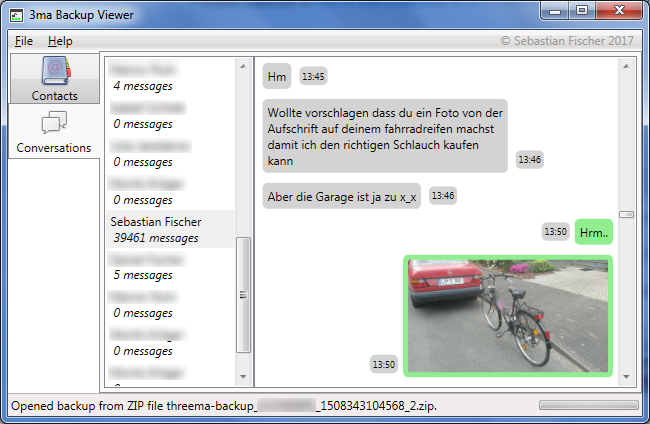Click the 13:45 timestamp

point(313,76)
